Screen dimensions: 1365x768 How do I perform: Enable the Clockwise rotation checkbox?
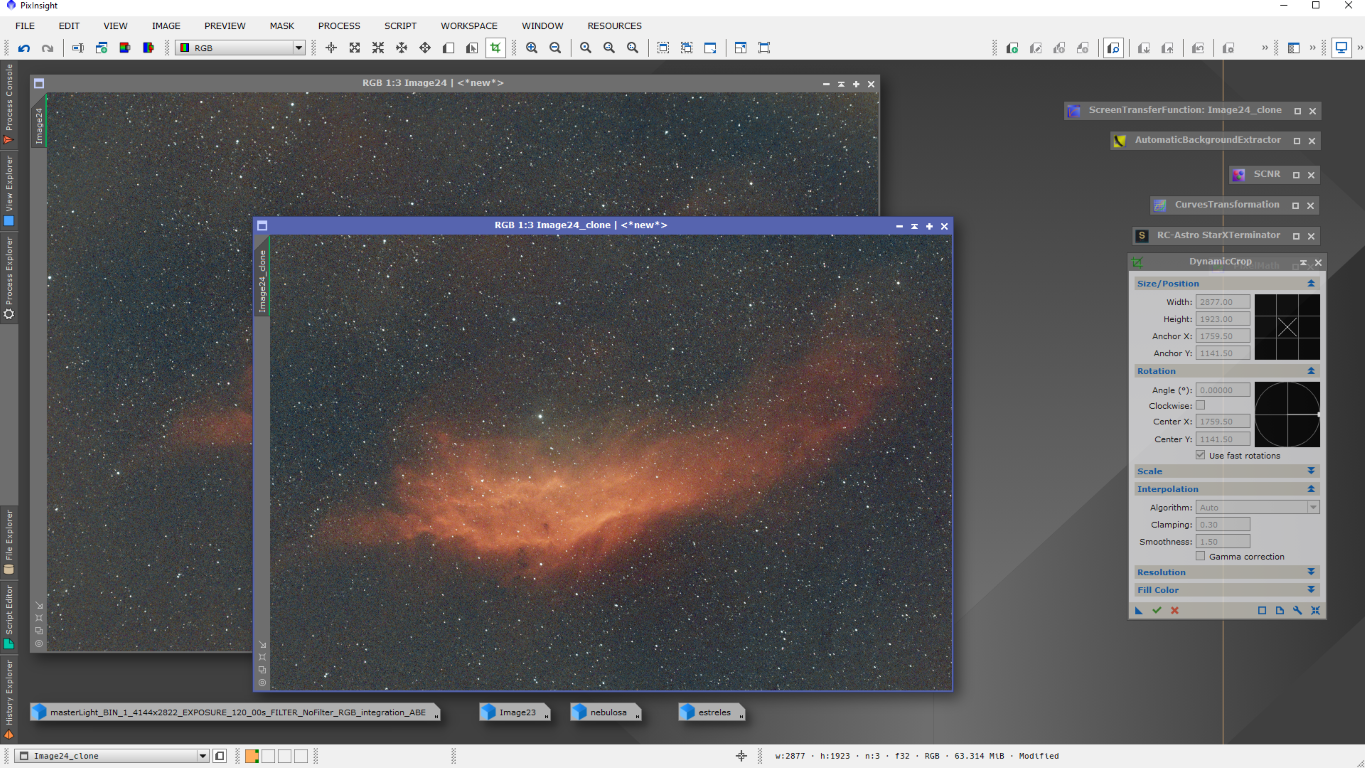pos(1201,405)
